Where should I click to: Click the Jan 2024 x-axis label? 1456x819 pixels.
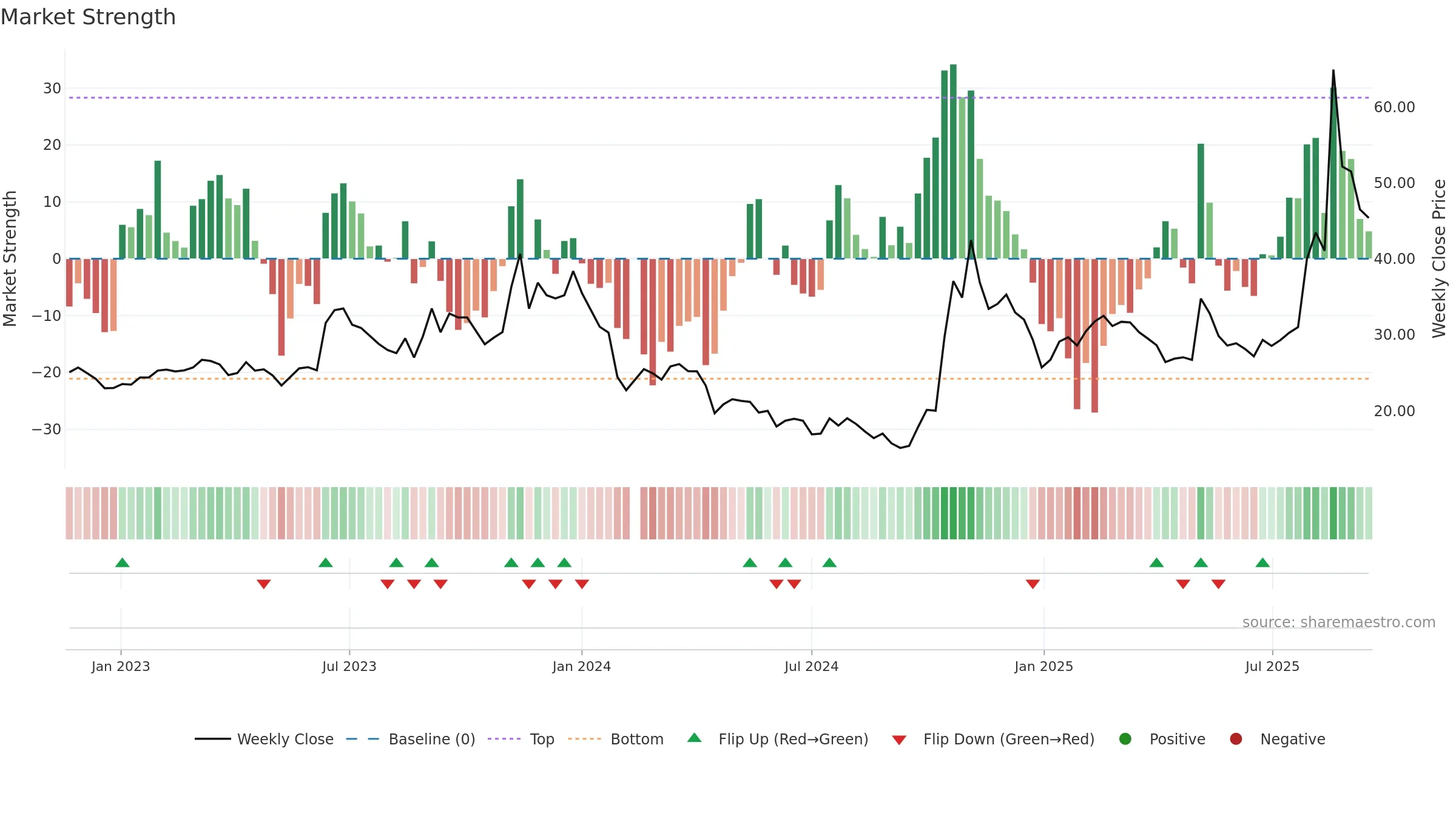tap(582, 666)
